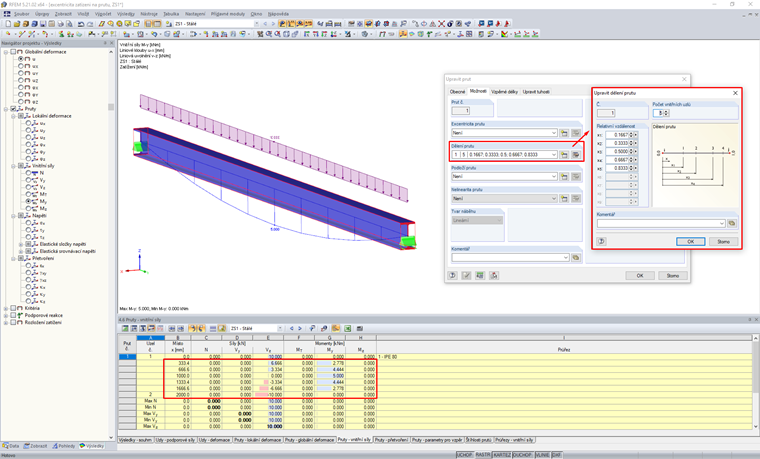
Task: Click the Undo arrow icon
Action: pyautogui.click(x=81, y=24)
